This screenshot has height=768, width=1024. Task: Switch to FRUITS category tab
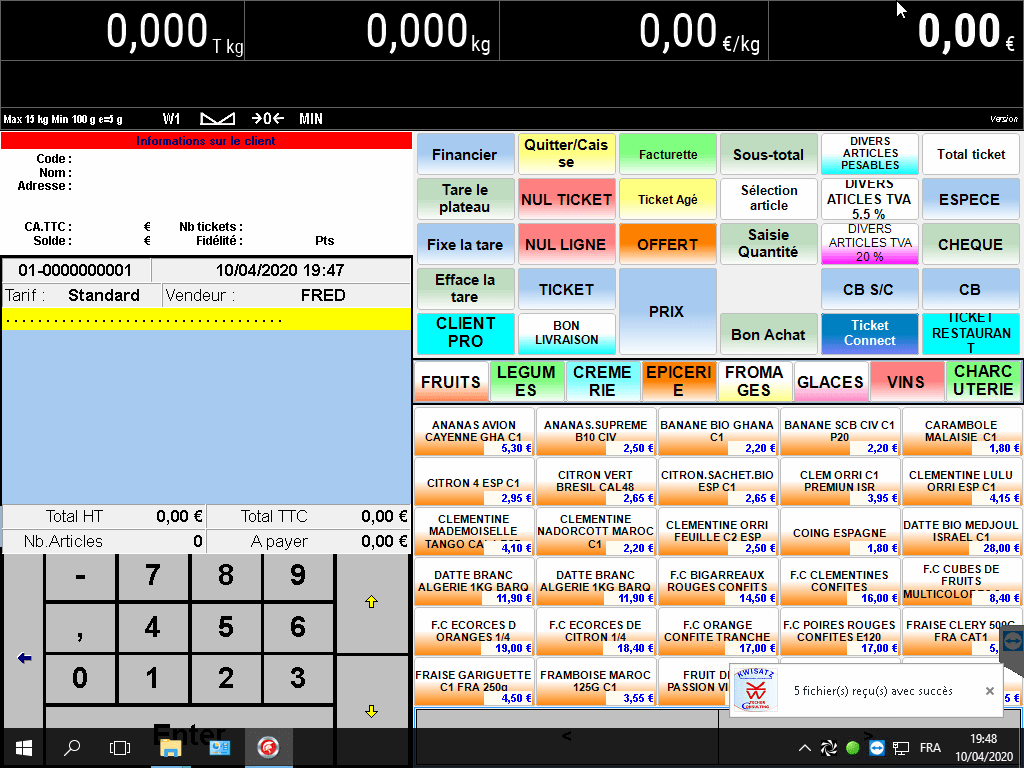click(451, 381)
